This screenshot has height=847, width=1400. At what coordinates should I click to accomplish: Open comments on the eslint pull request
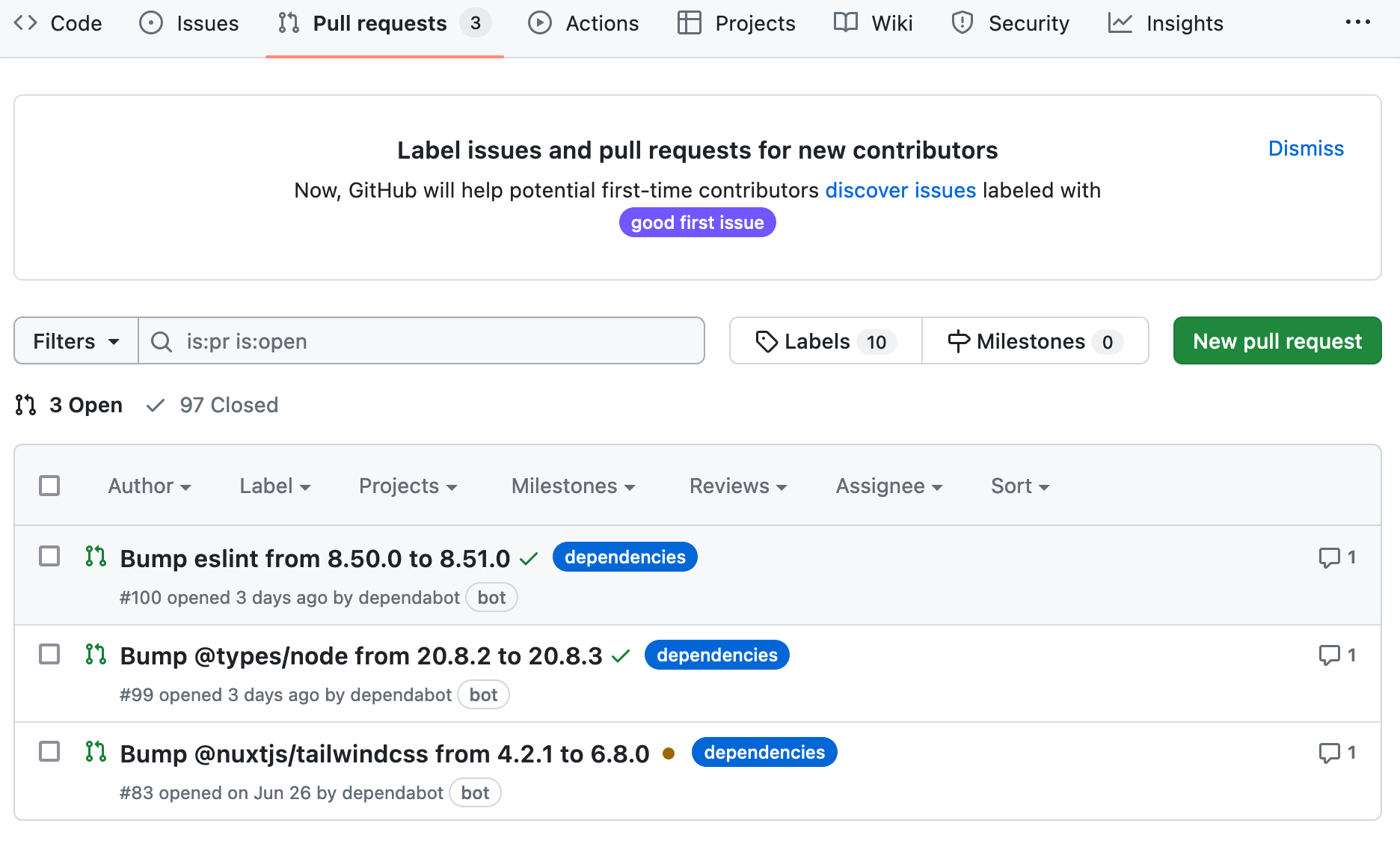1337,557
